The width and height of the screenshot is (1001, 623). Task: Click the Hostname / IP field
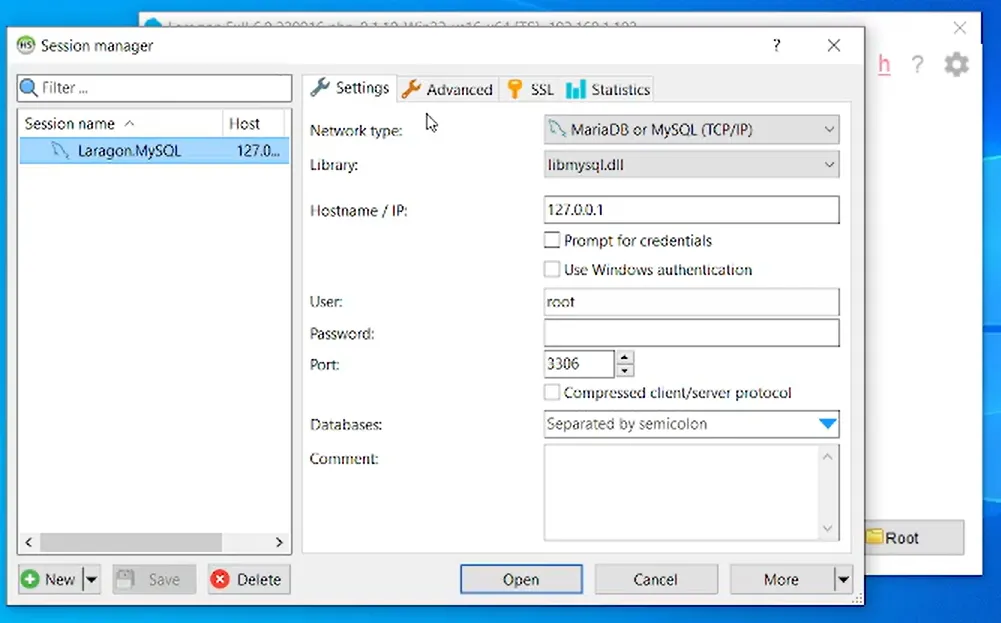point(691,210)
